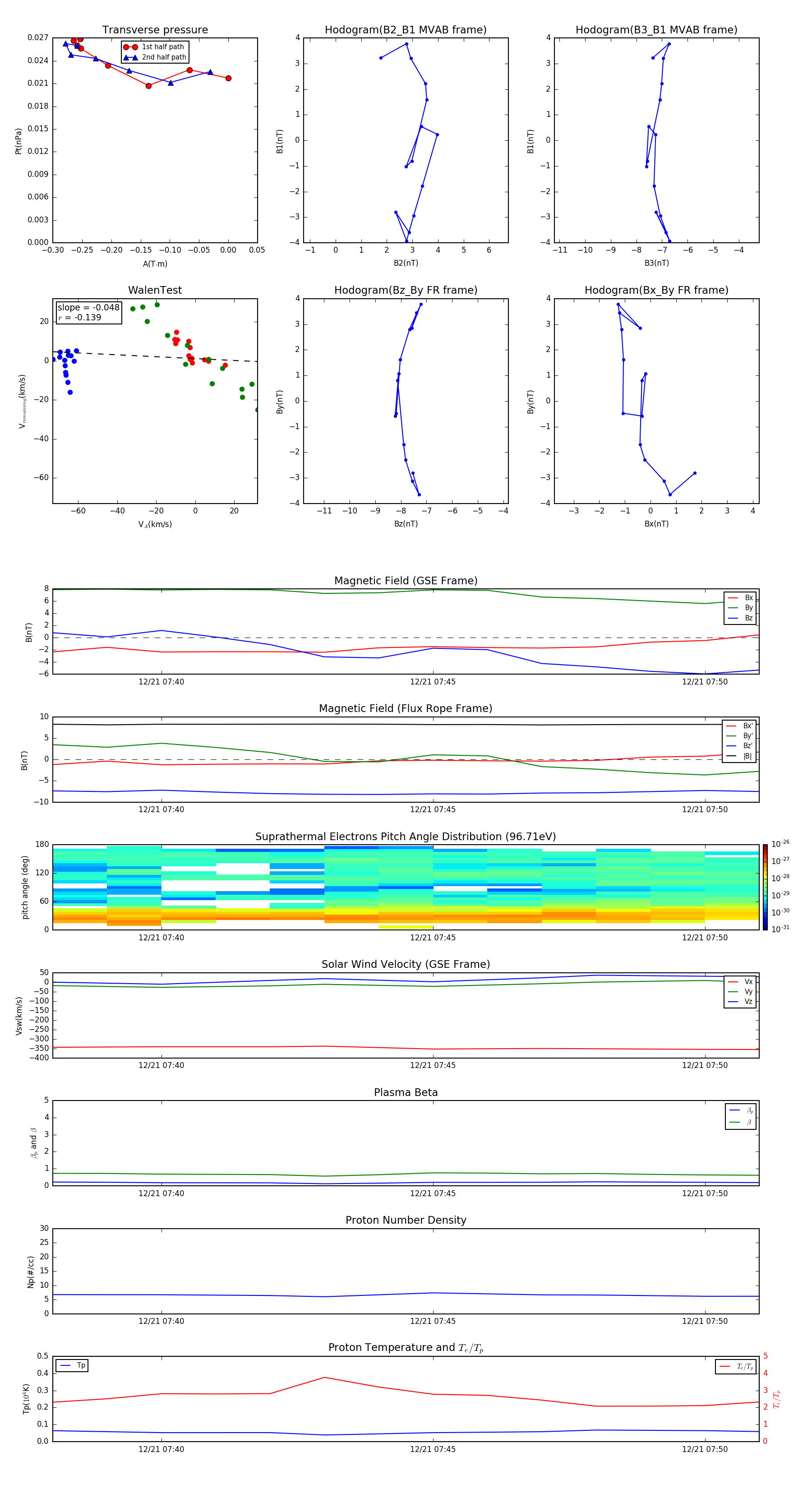Select '|B|' in Flux Rope legend
This screenshot has width=812, height=1489.
coord(739,756)
